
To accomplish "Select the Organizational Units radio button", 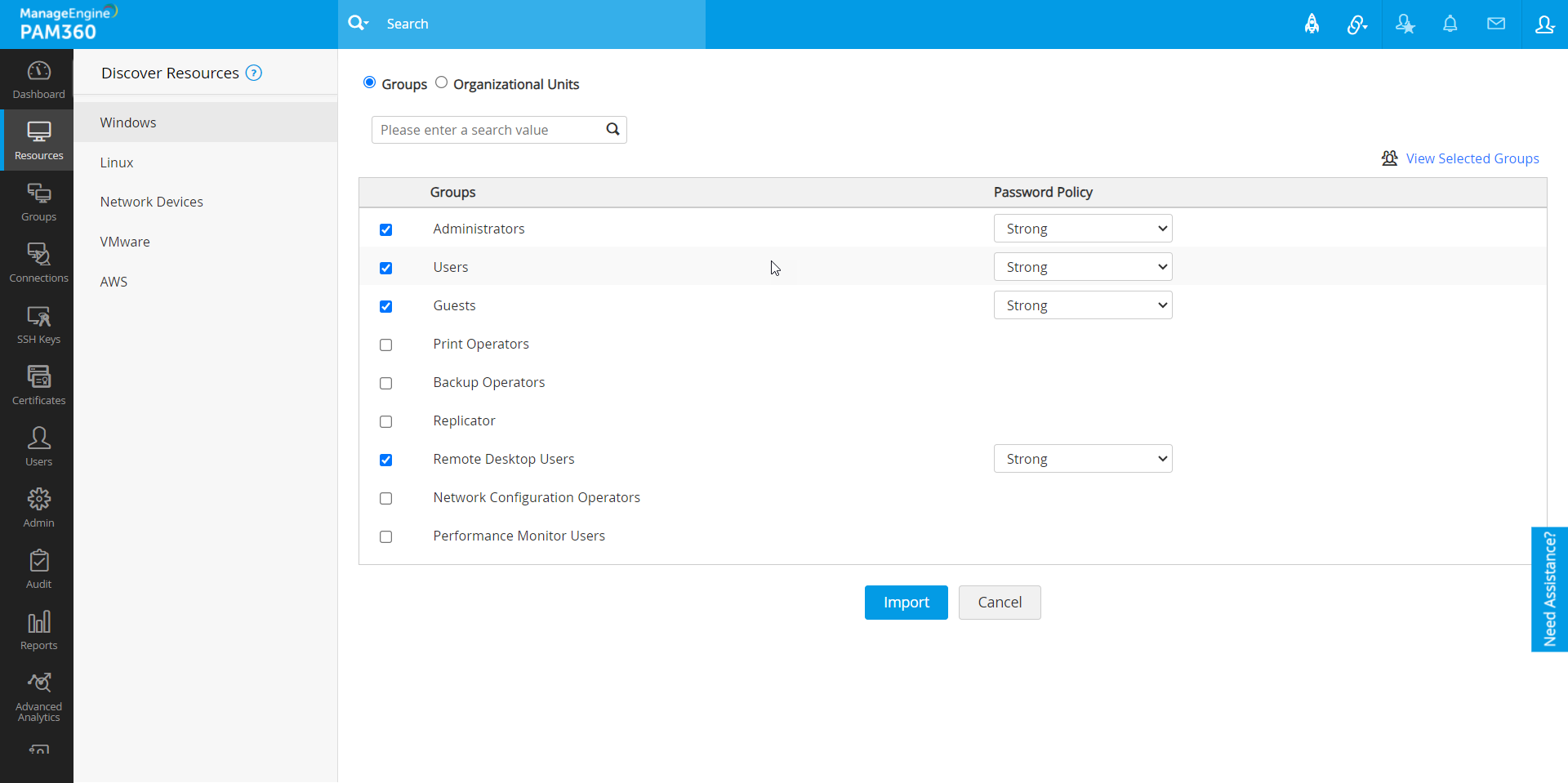I will tap(442, 82).
